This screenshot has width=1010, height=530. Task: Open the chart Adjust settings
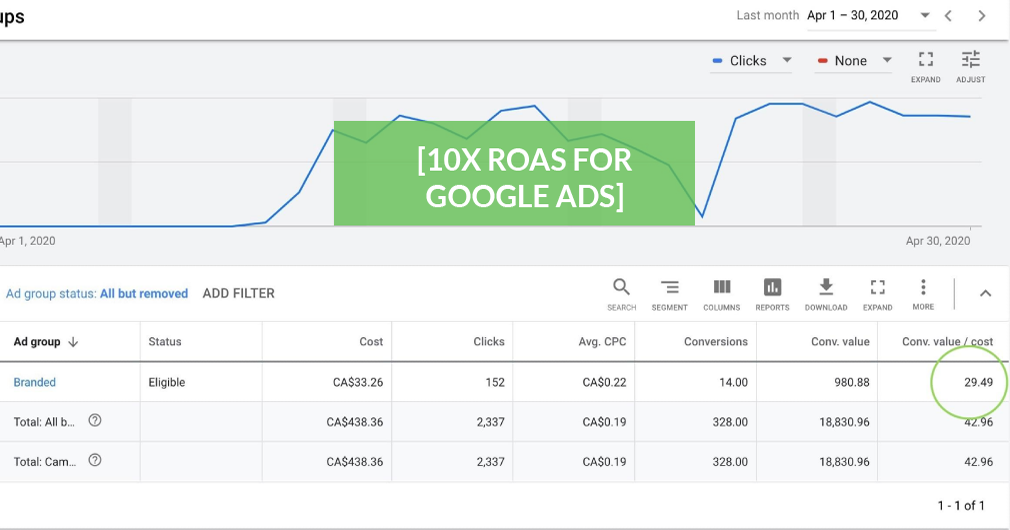click(970, 61)
